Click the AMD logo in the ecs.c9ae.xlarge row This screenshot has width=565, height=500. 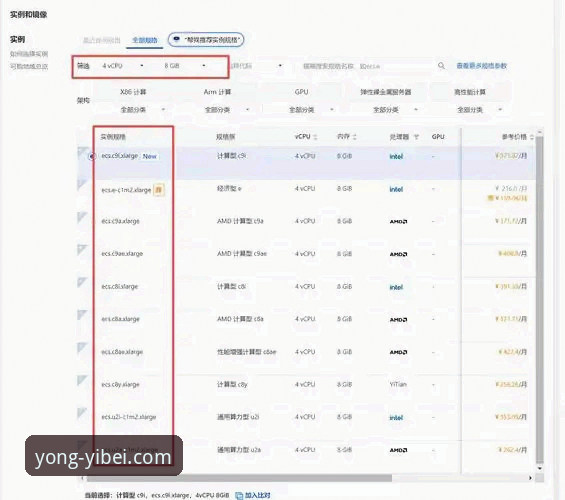click(399, 254)
